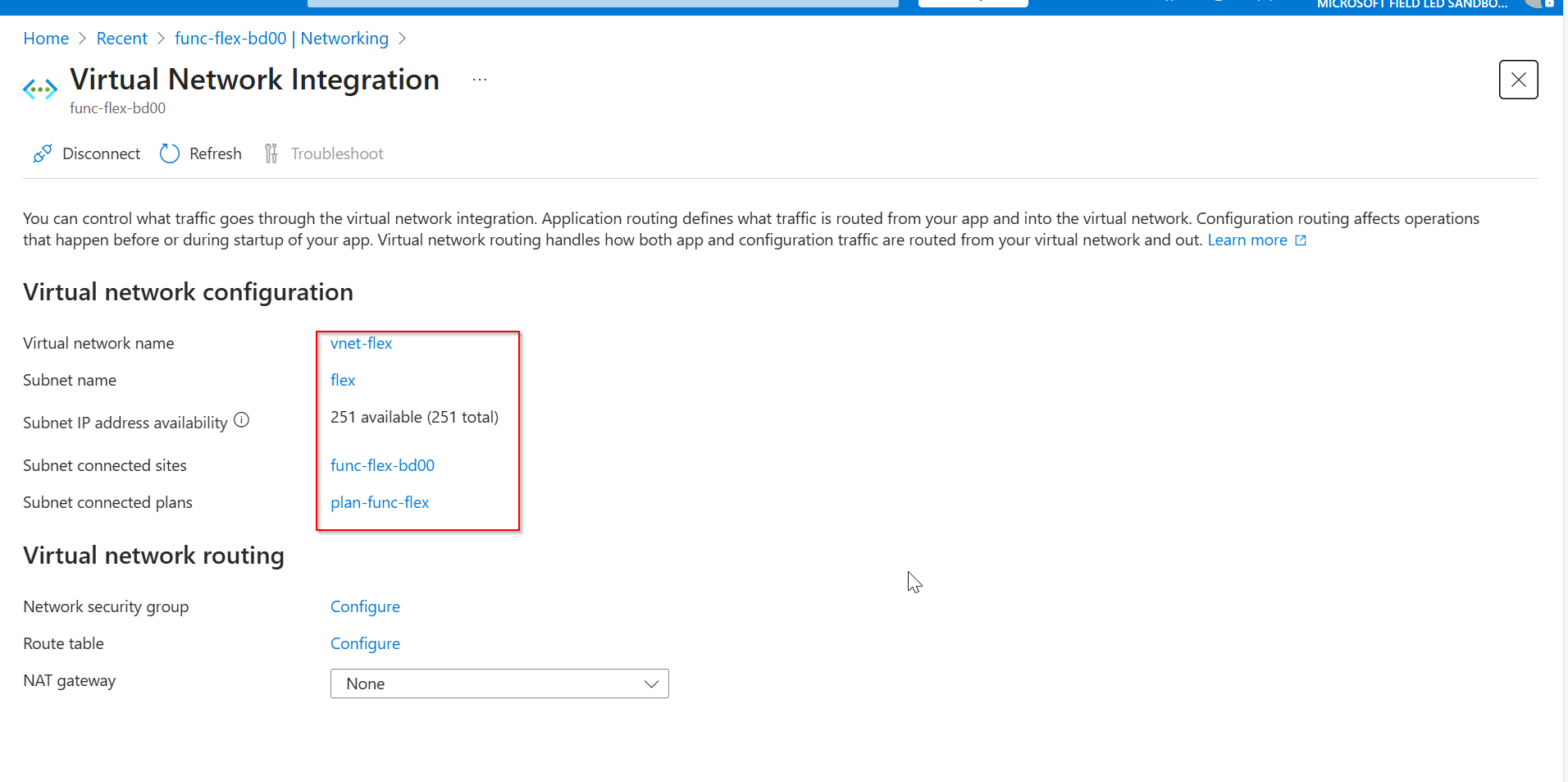
Task: Click the func-flex-bd00 subtitle under the page title
Action: click(117, 107)
